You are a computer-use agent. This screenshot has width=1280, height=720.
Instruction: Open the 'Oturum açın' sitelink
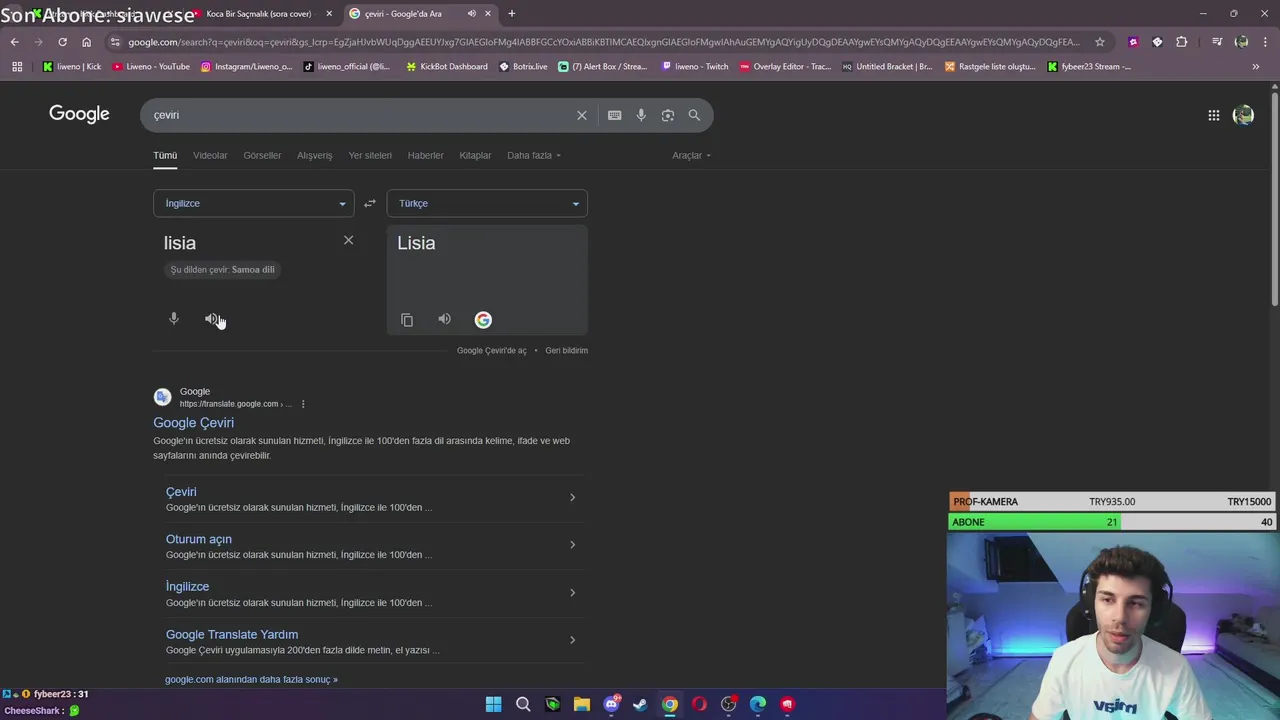coord(199,539)
